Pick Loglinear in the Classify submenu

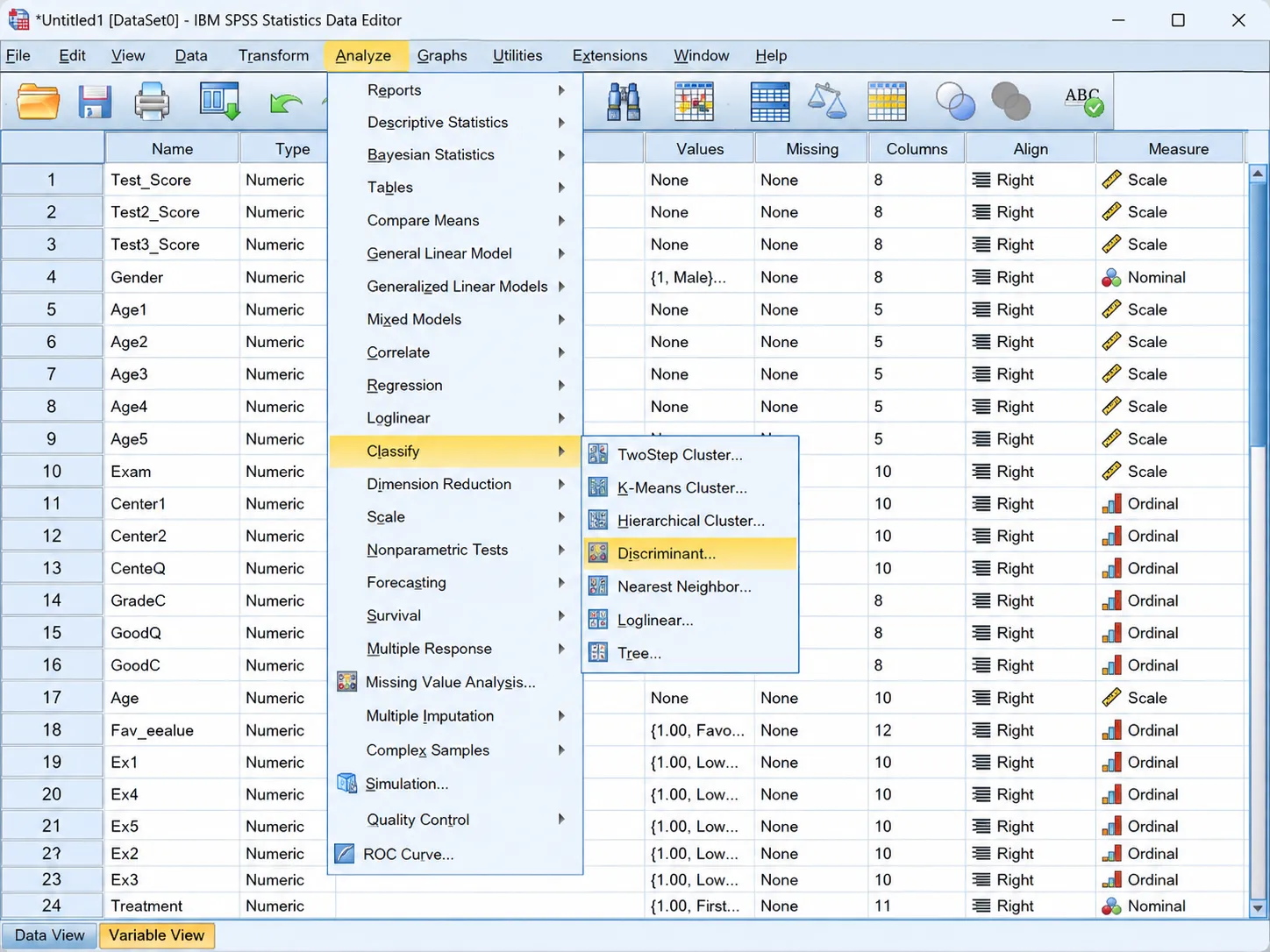coord(689,620)
